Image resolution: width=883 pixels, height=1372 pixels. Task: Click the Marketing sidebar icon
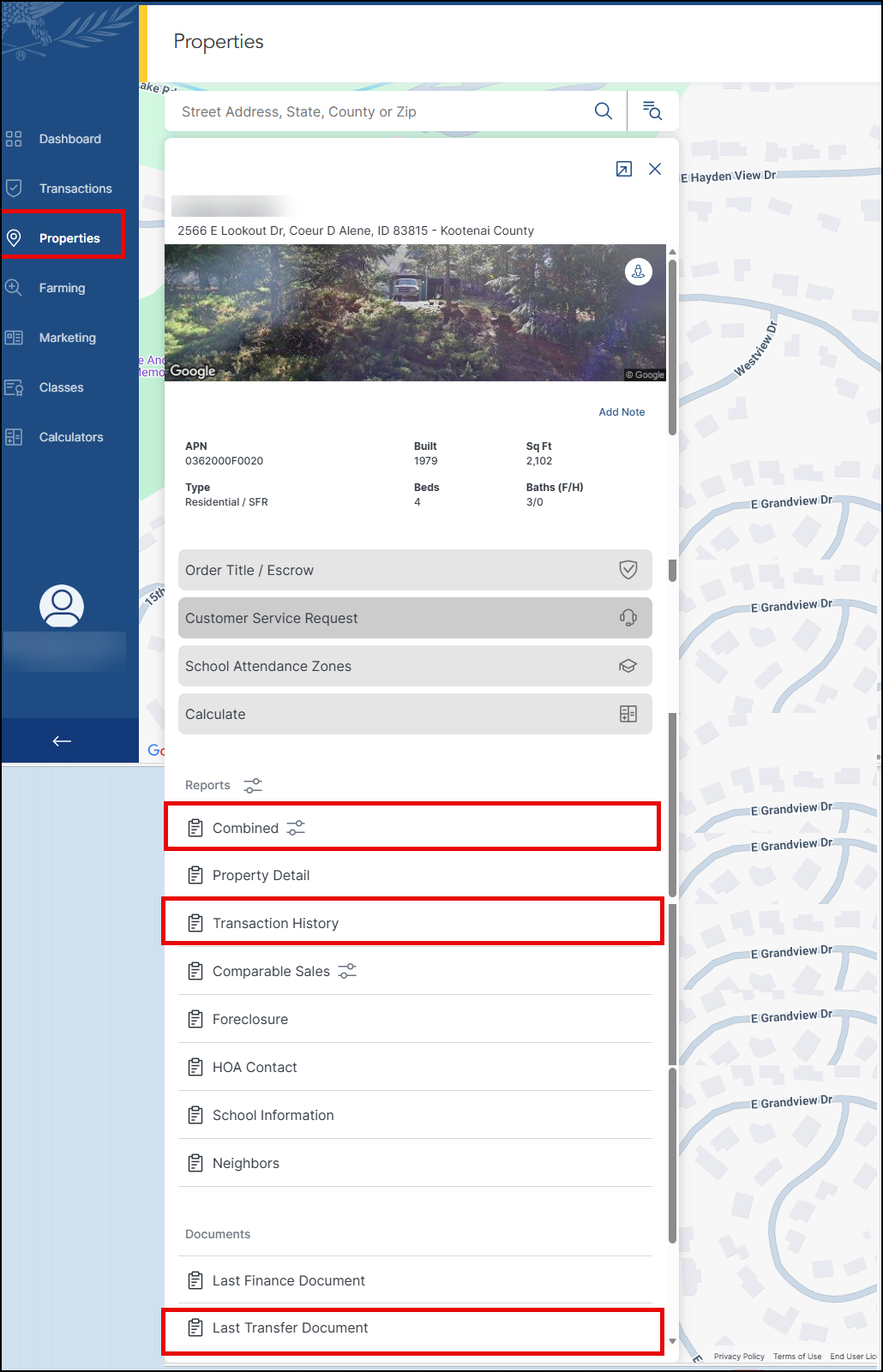pos(14,338)
